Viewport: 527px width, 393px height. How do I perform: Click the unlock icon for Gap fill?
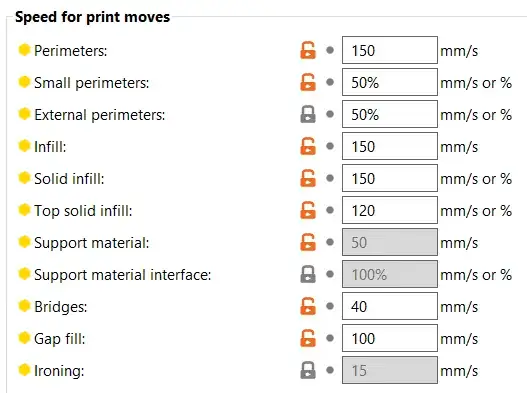point(308,338)
